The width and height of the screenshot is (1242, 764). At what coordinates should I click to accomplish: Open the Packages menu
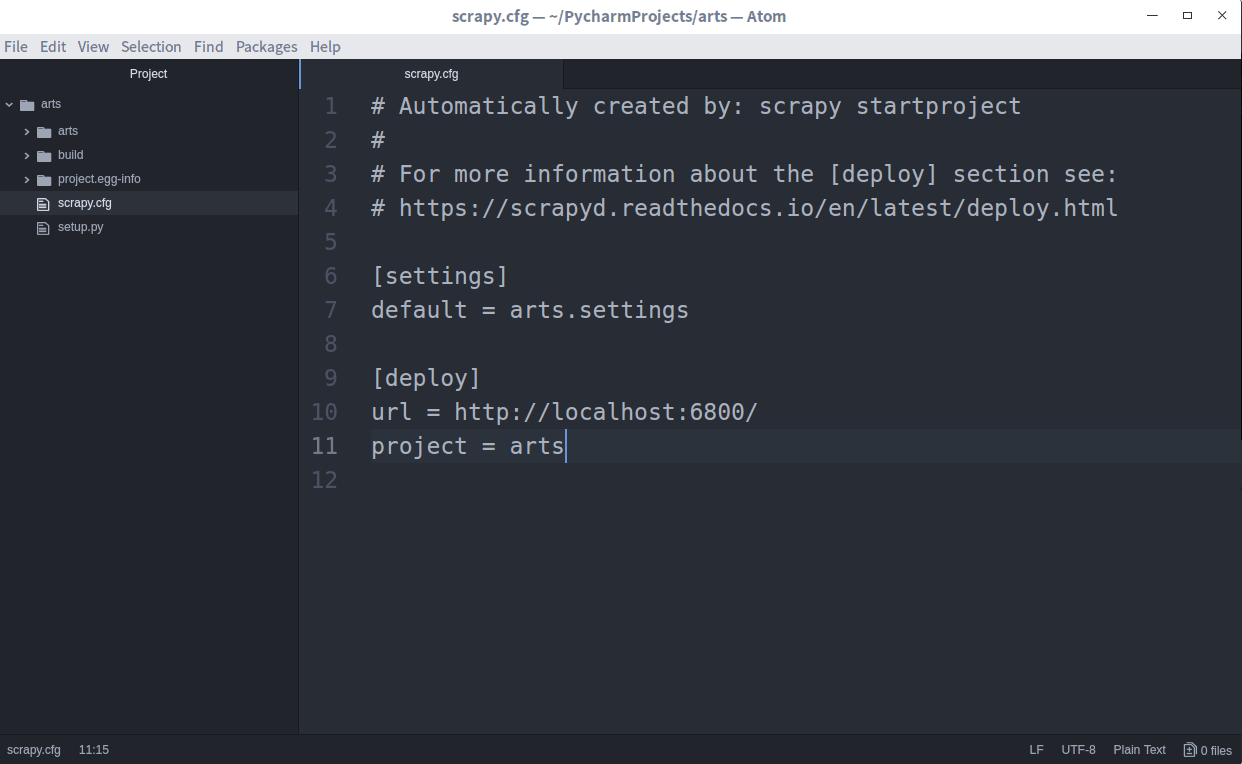coord(266,46)
